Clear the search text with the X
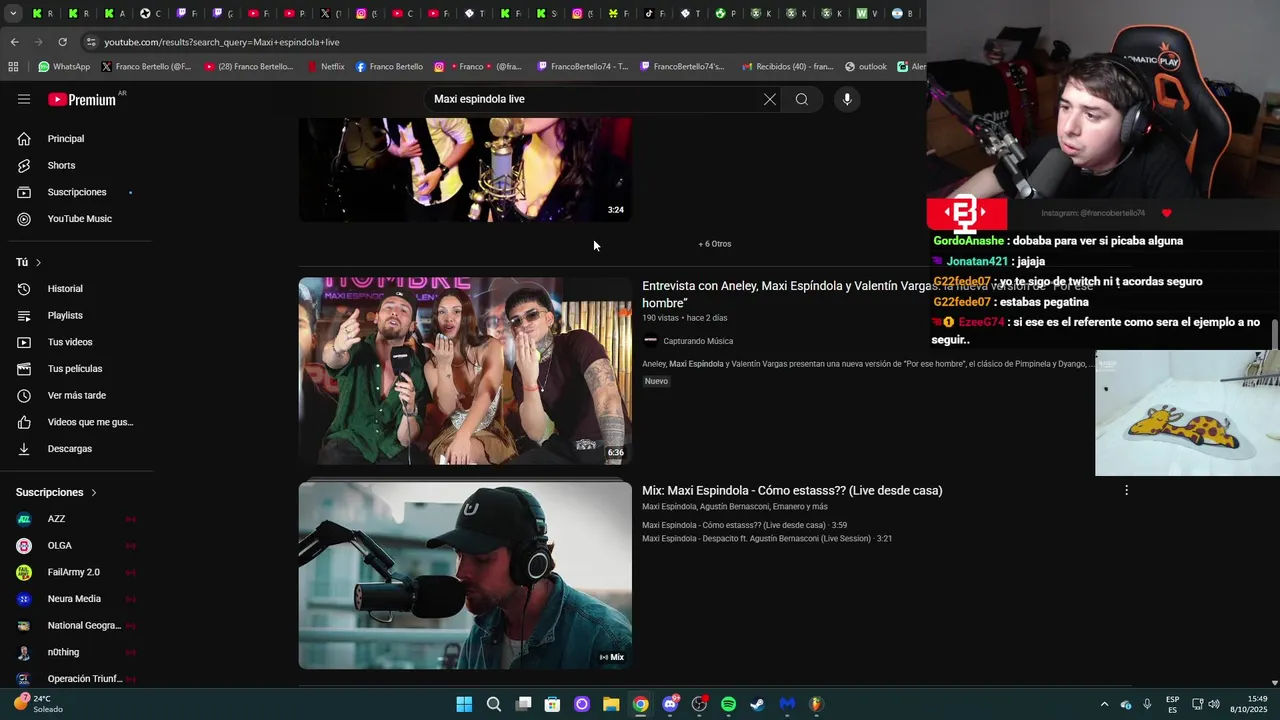1280x720 pixels. [x=770, y=99]
